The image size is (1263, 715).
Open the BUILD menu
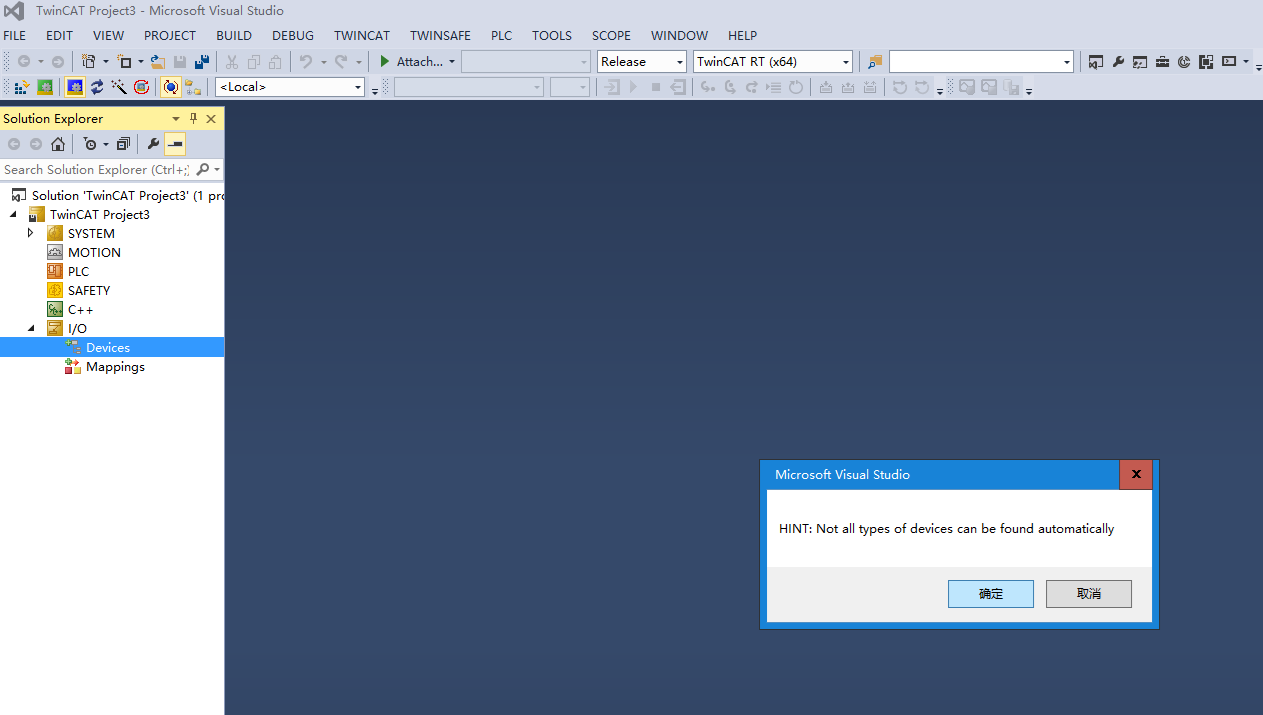[234, 35]
